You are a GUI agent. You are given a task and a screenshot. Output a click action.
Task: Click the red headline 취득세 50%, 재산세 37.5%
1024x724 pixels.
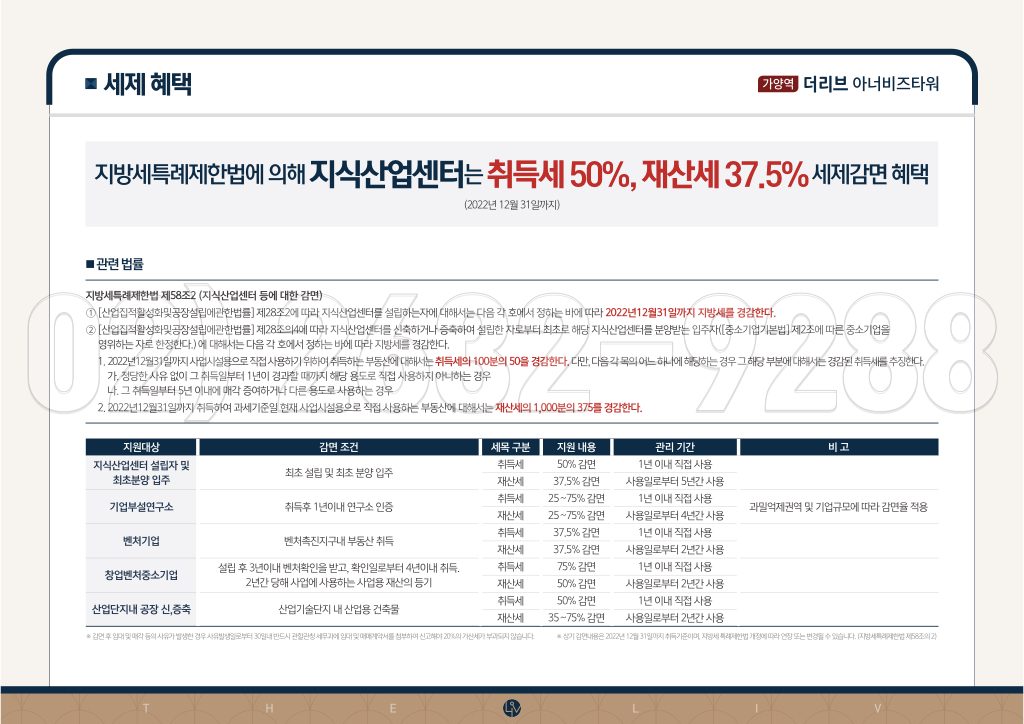pyautogui.click(x=648, y=174)
